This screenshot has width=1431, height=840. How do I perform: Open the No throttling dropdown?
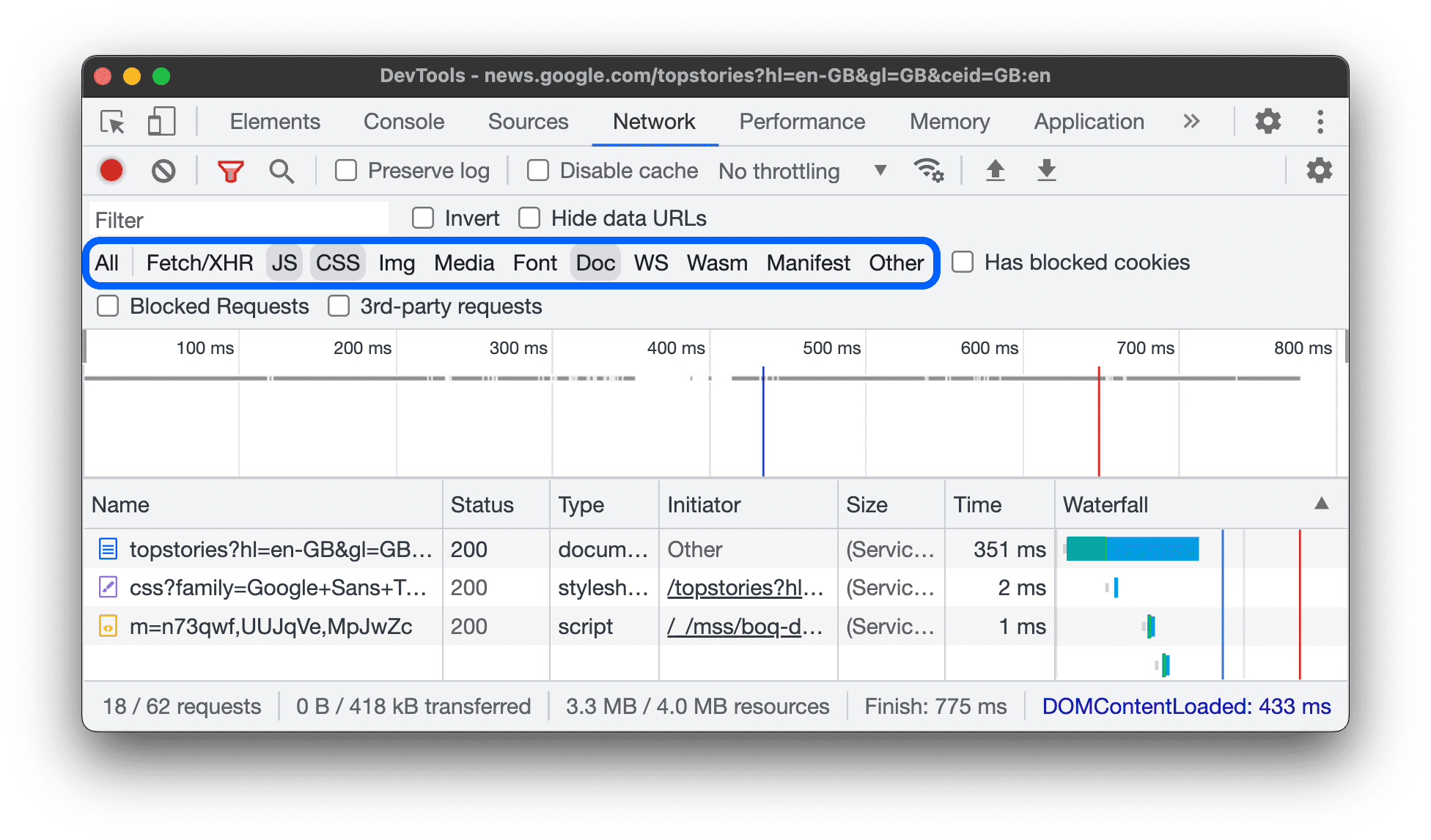point(800,170)
